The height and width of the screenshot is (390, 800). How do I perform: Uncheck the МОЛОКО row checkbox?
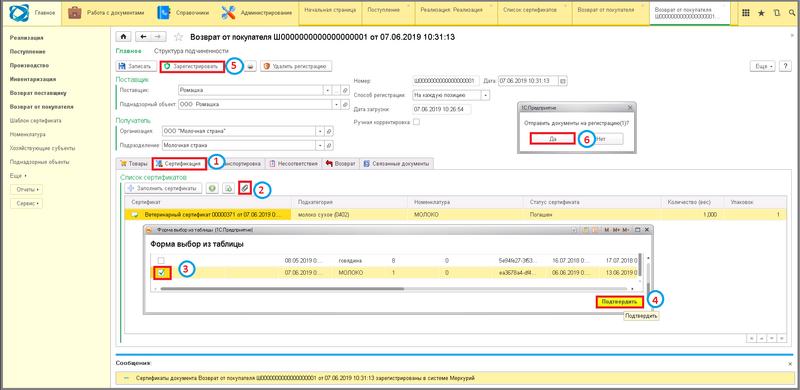161,273
